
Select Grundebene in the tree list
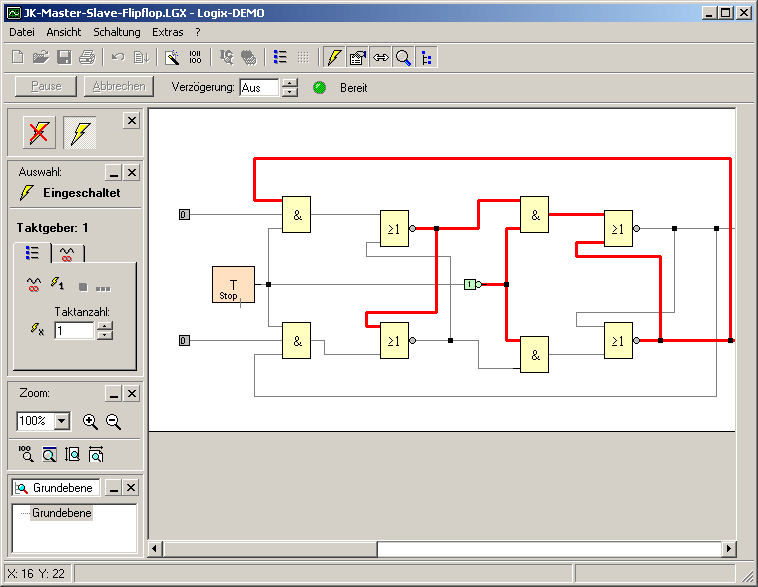61,513
